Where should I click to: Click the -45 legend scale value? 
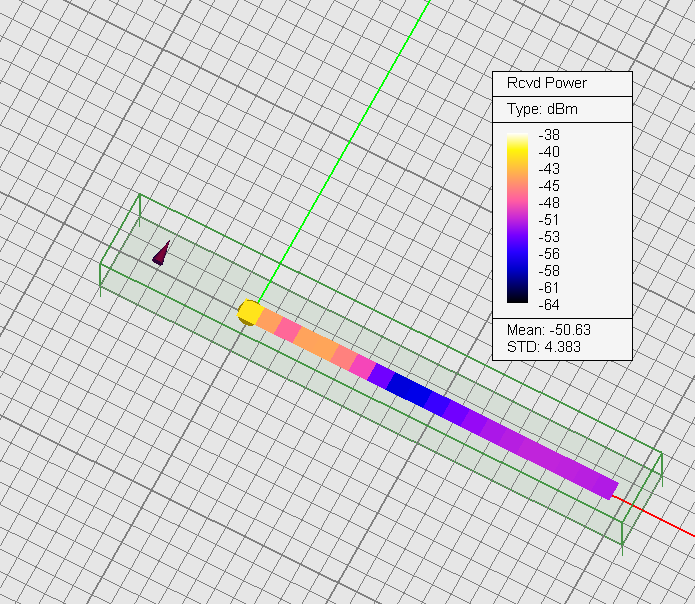point(549,186)
